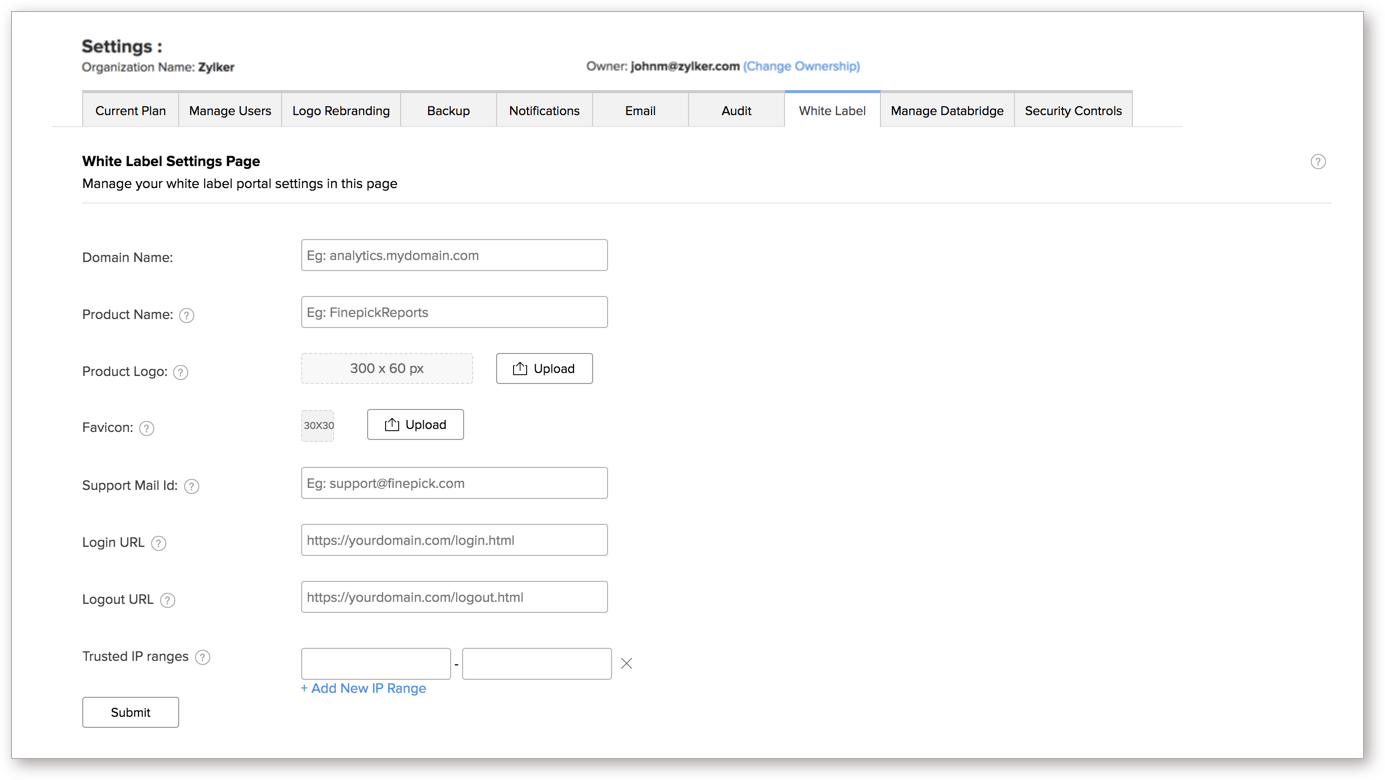Open the page help icon at top right
Image resolution: width=1385 pixels, height=780 pixels.
click(1318, 161)
